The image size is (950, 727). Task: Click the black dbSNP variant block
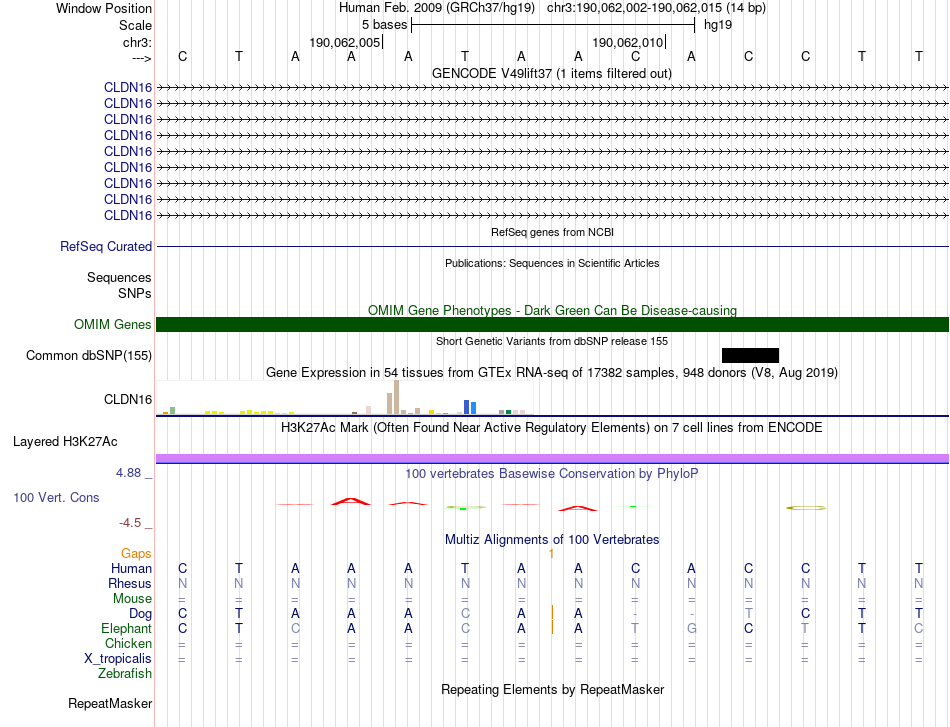[750, 356]
